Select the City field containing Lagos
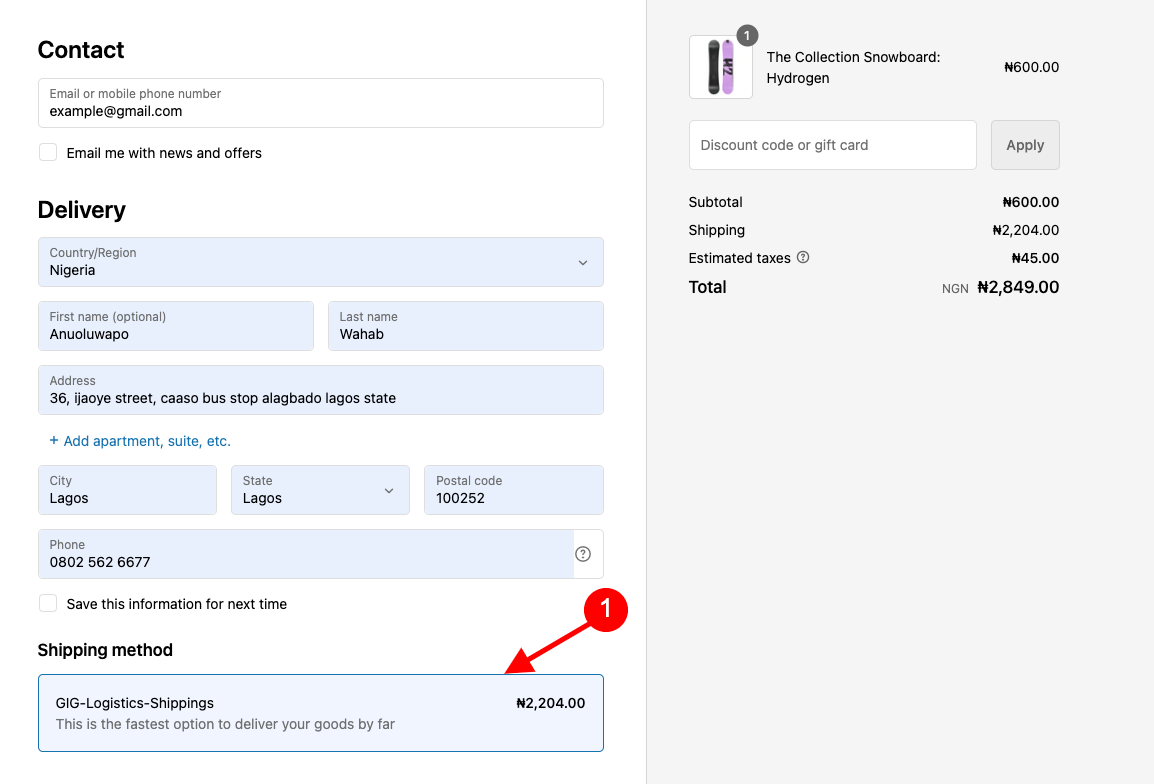Image resolution: width=1154 pixels, height=784 pixels. [127, 490]
